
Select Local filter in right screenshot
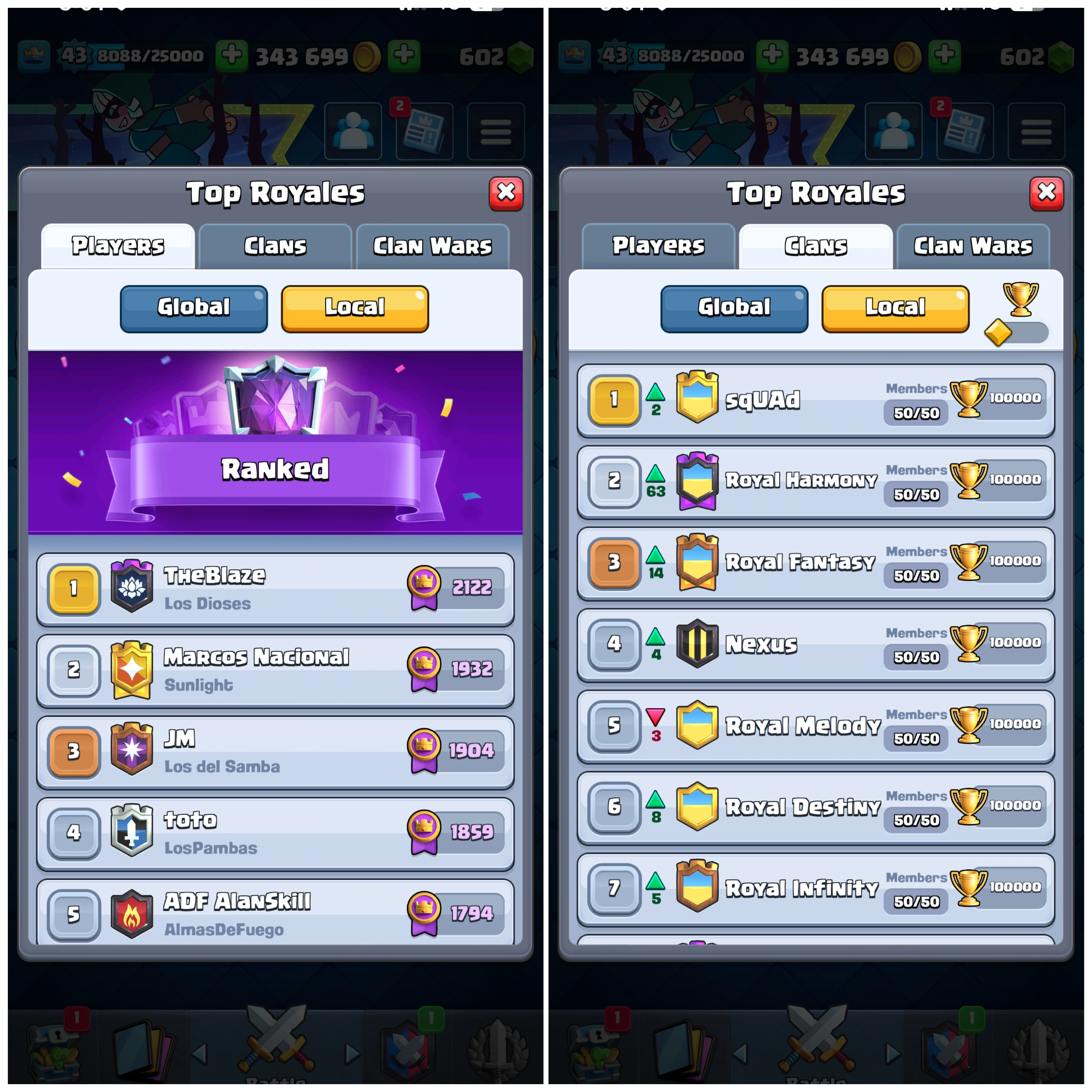(x=895, y=309)
